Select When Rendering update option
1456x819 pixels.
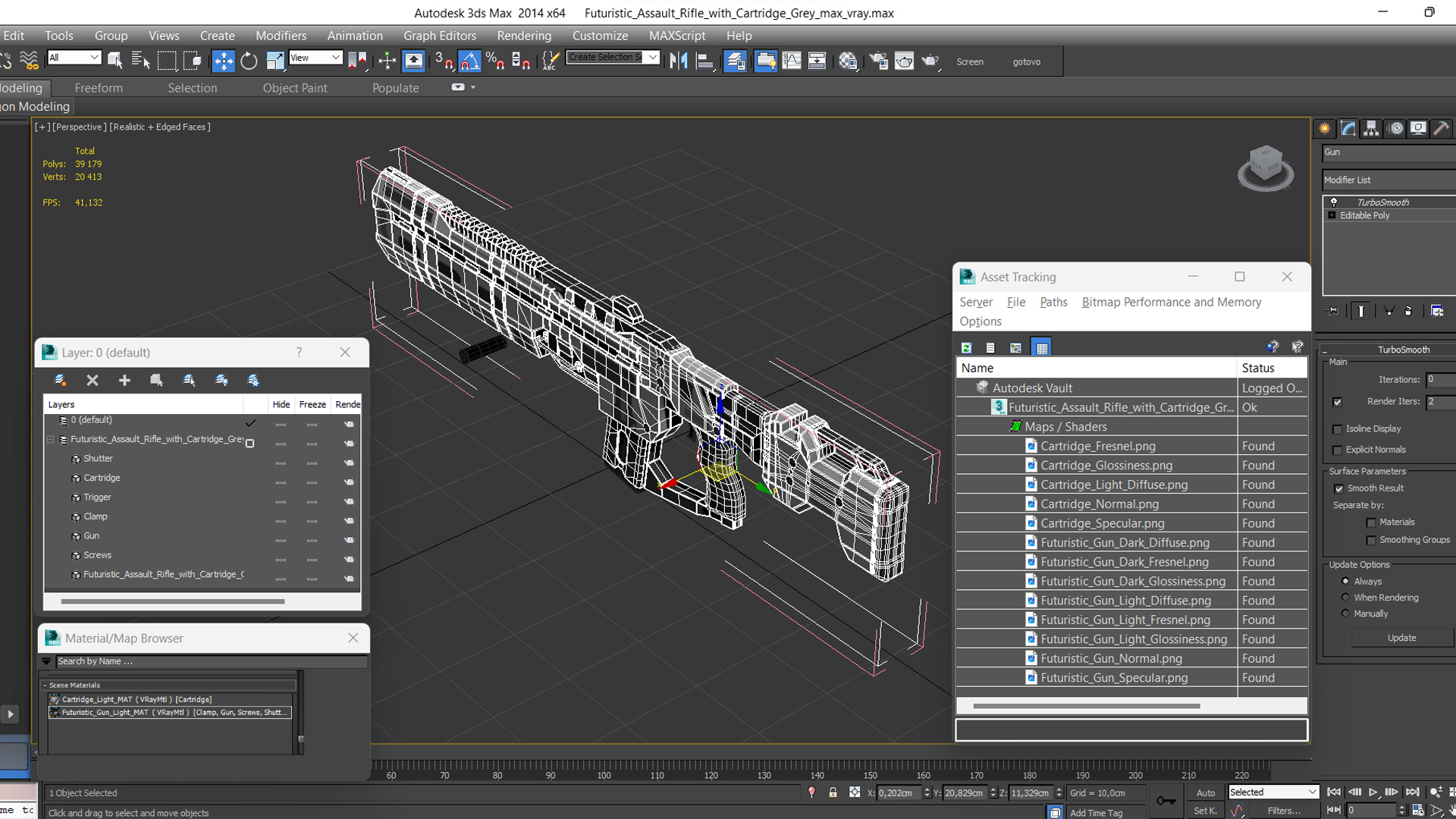(x=1345, y=598)
